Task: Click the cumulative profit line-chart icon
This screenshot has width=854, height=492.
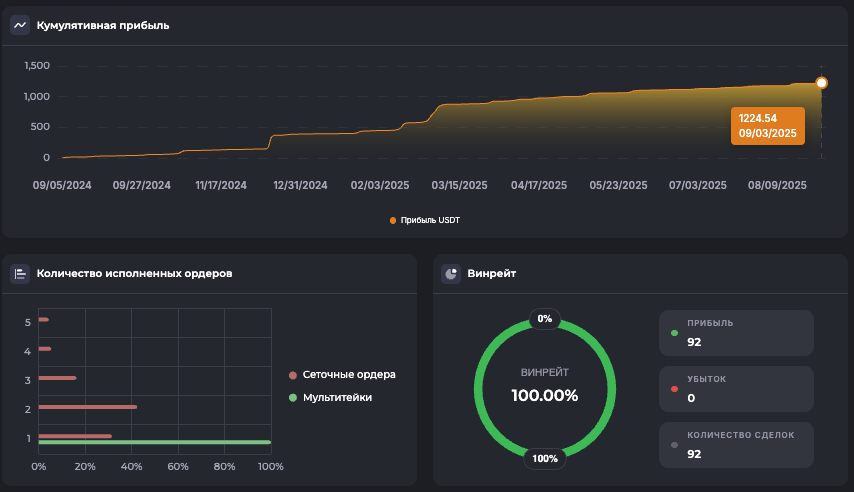Action: click(20, 25)
